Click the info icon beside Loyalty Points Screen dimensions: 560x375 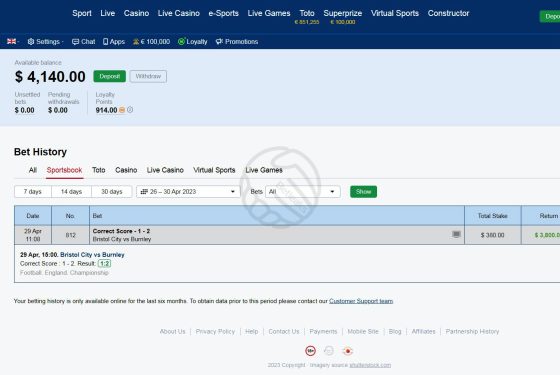tap(130, 110)
